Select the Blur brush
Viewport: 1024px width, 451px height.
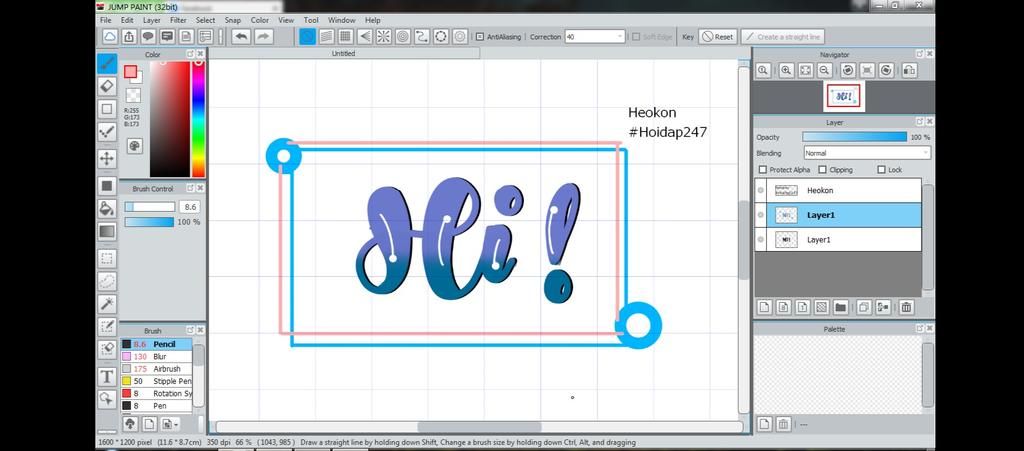pos(157,356)
